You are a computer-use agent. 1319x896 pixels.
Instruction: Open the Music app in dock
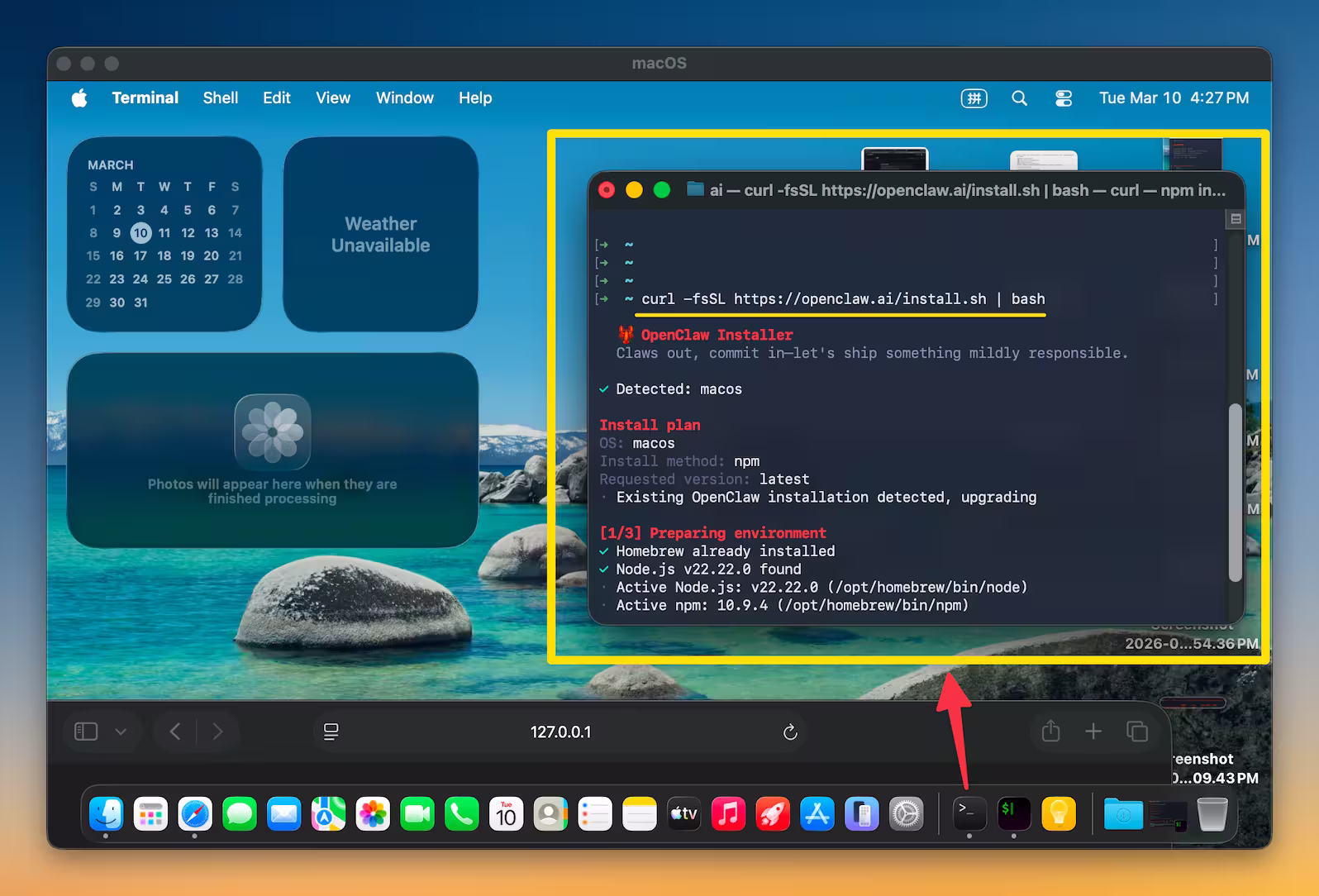coord(728,814)
